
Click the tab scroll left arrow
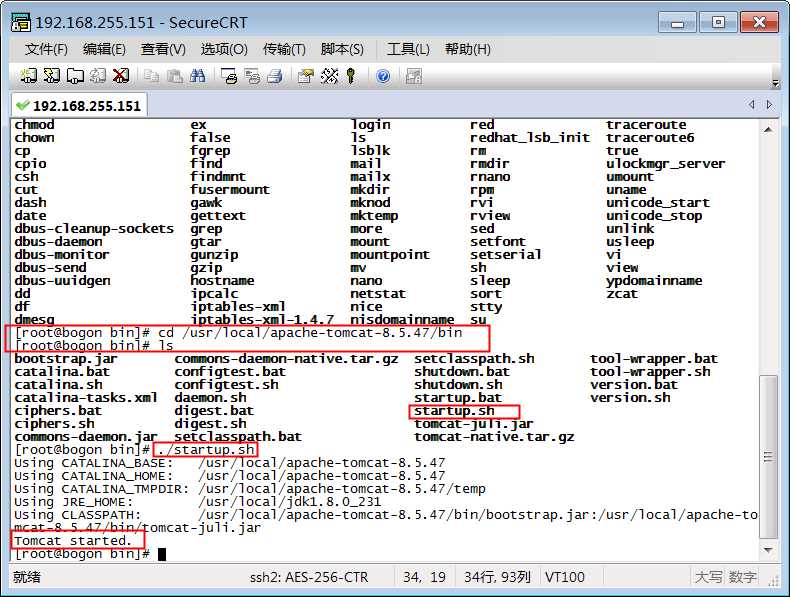[x=752, y=104]
